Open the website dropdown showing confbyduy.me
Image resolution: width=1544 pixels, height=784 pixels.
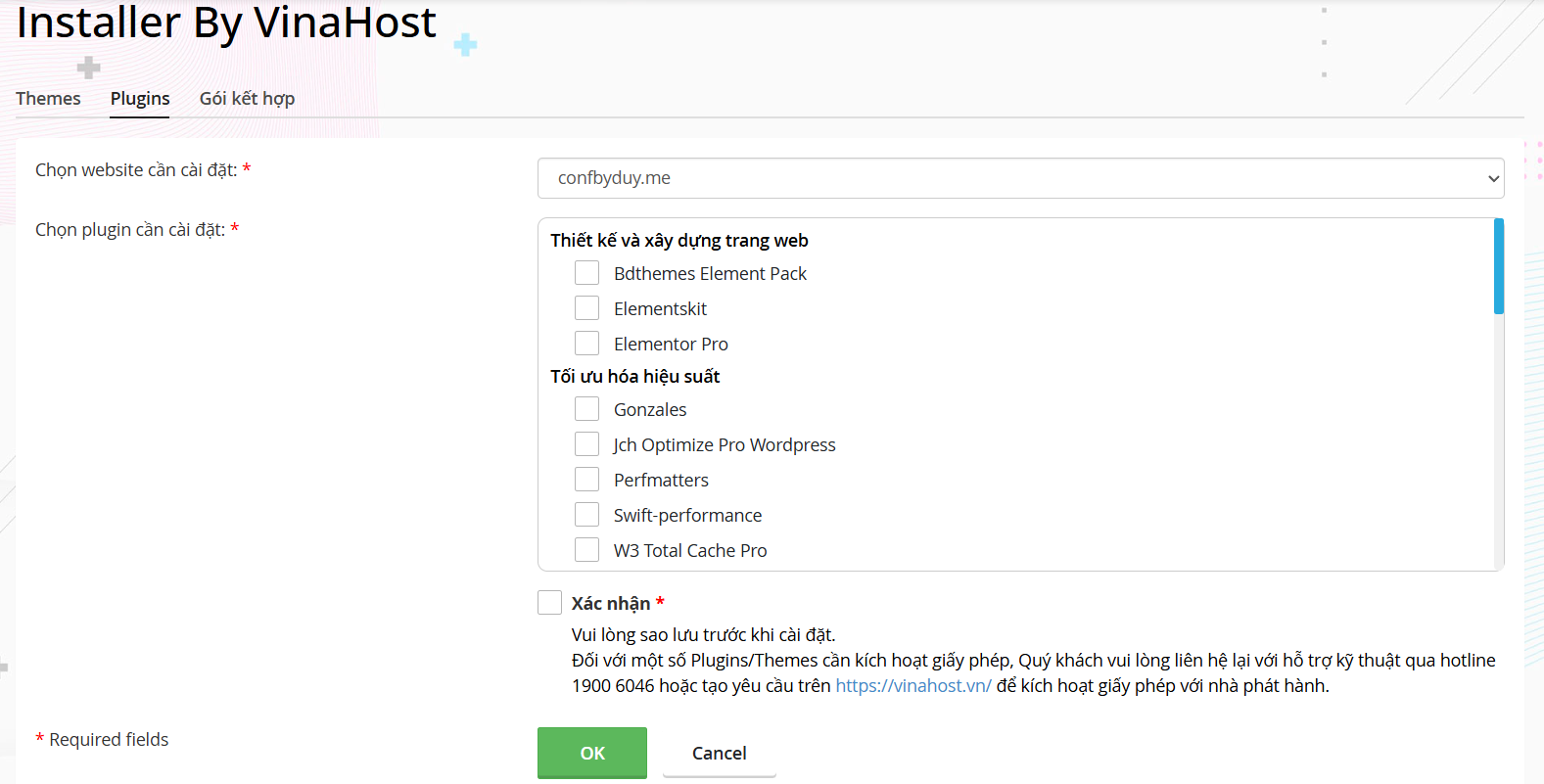1020,178
